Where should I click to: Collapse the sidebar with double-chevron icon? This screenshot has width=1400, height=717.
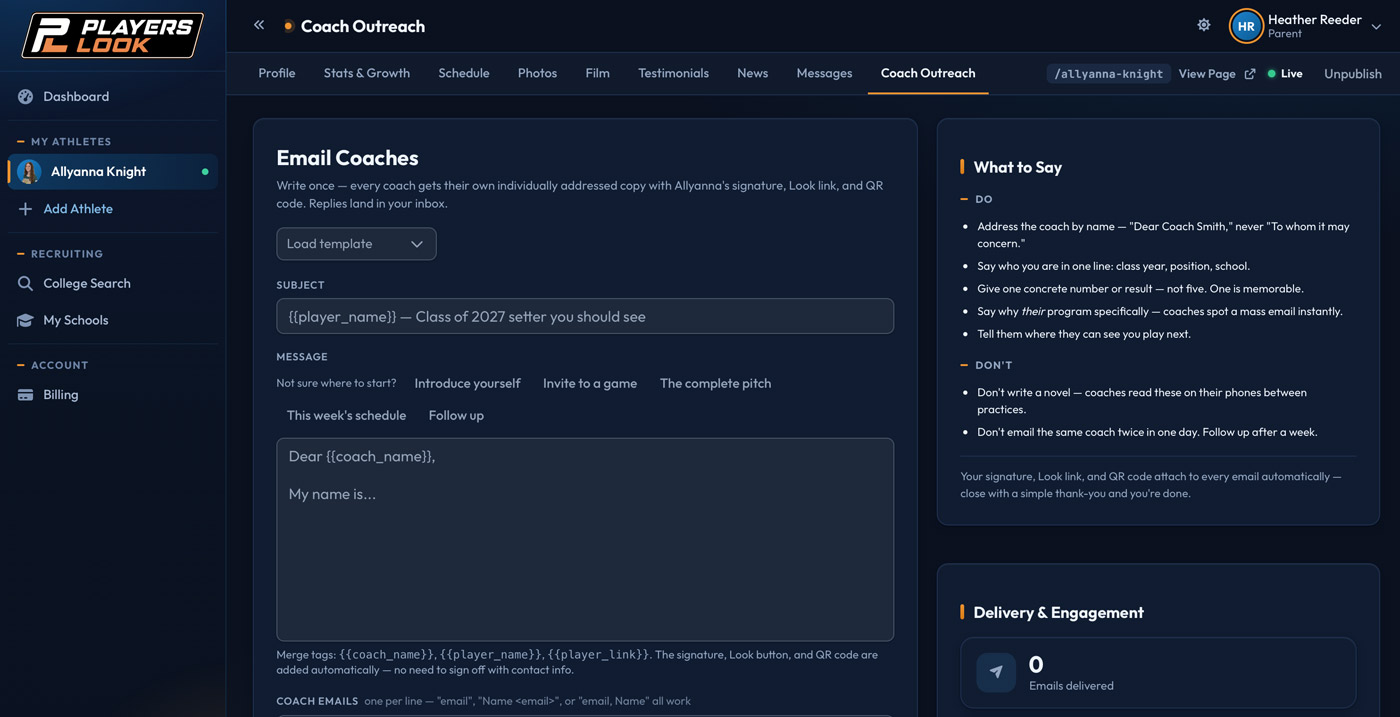[259, 25]
